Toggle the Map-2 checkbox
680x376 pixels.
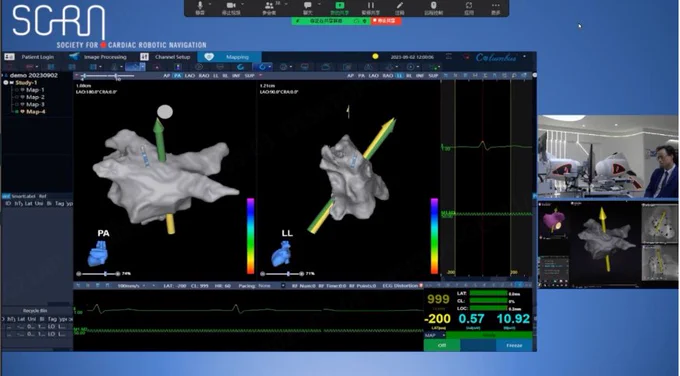[17, 97]
